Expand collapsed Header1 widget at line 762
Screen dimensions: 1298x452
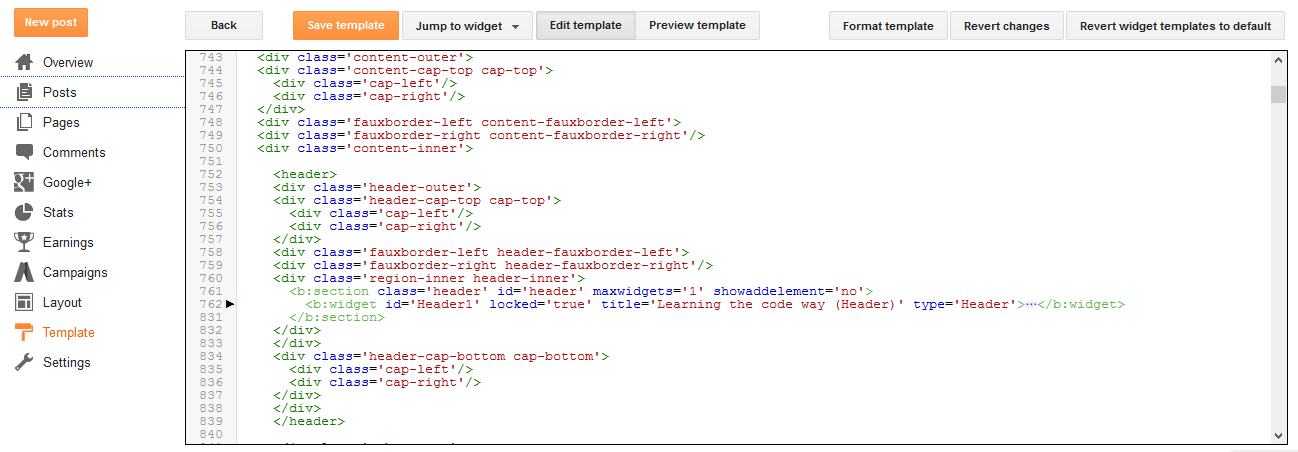[x=230, y=303]
